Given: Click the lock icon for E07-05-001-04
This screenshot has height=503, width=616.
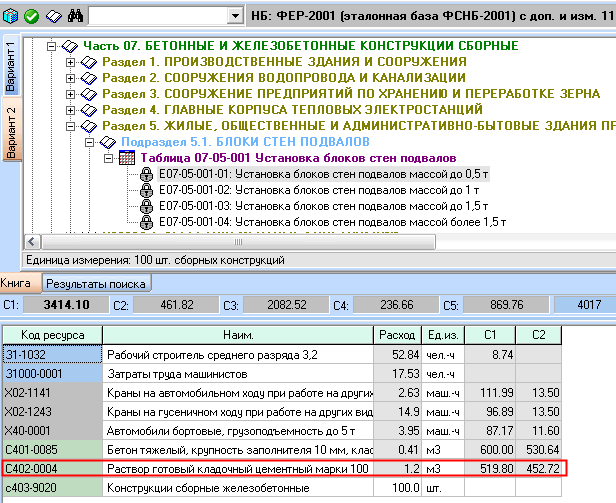Looking at the screenshot, I should (145, 222).
